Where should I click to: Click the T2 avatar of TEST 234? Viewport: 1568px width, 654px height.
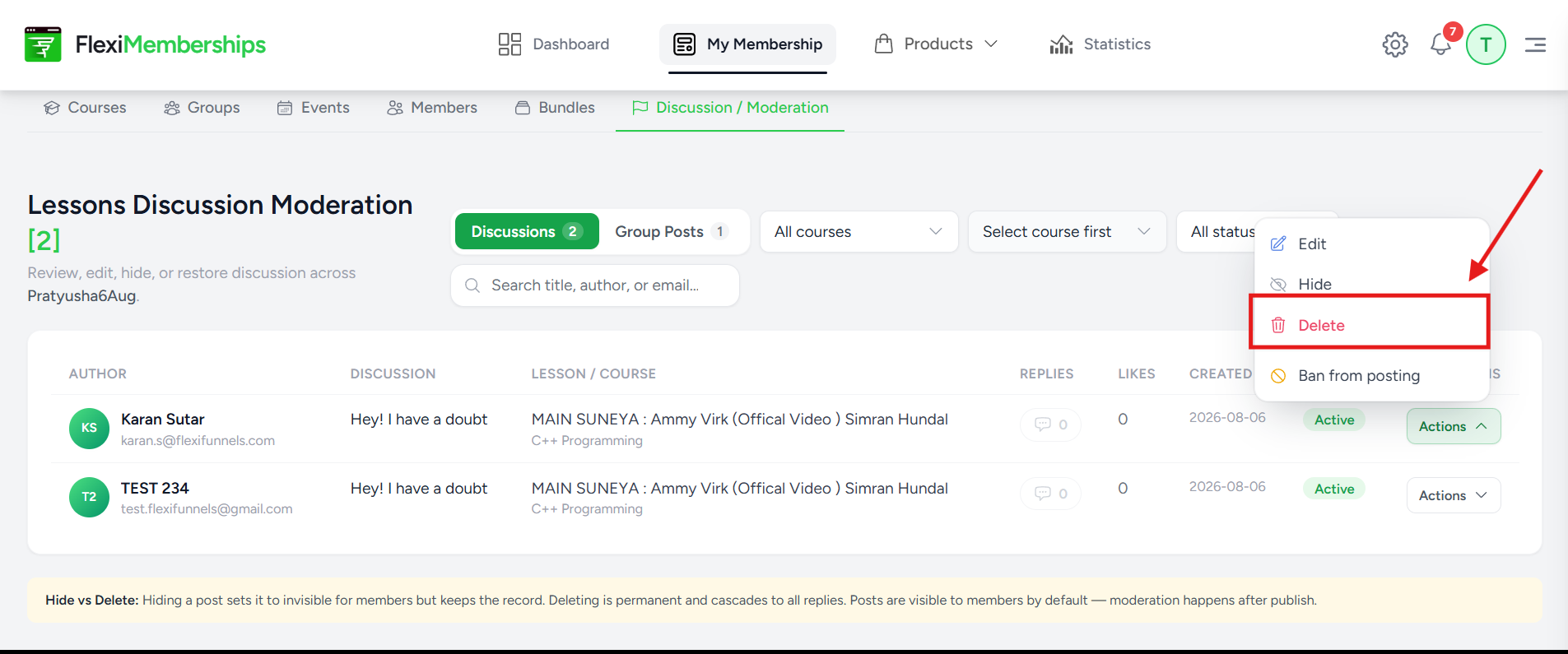[x=89, y=497]
